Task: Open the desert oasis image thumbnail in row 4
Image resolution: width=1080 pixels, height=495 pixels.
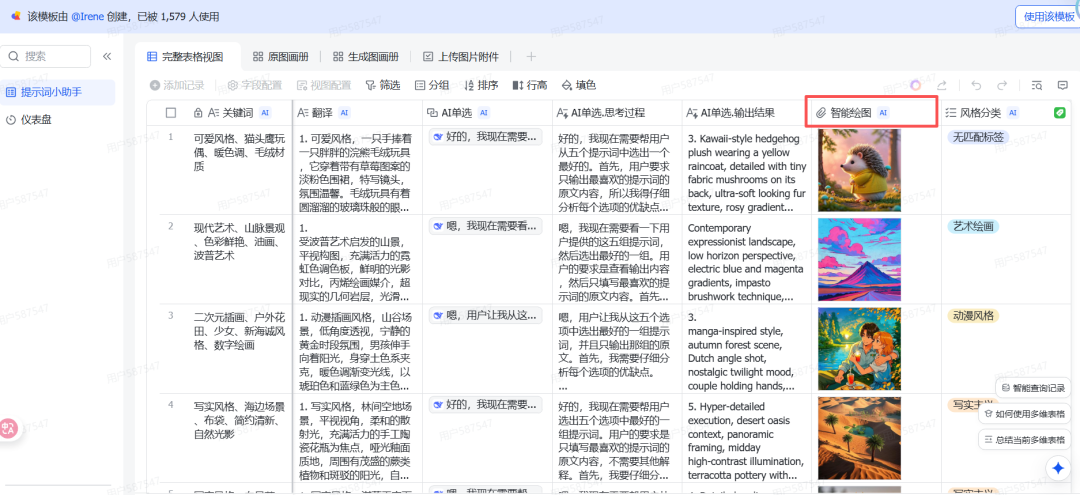Action: coord(859,438)
